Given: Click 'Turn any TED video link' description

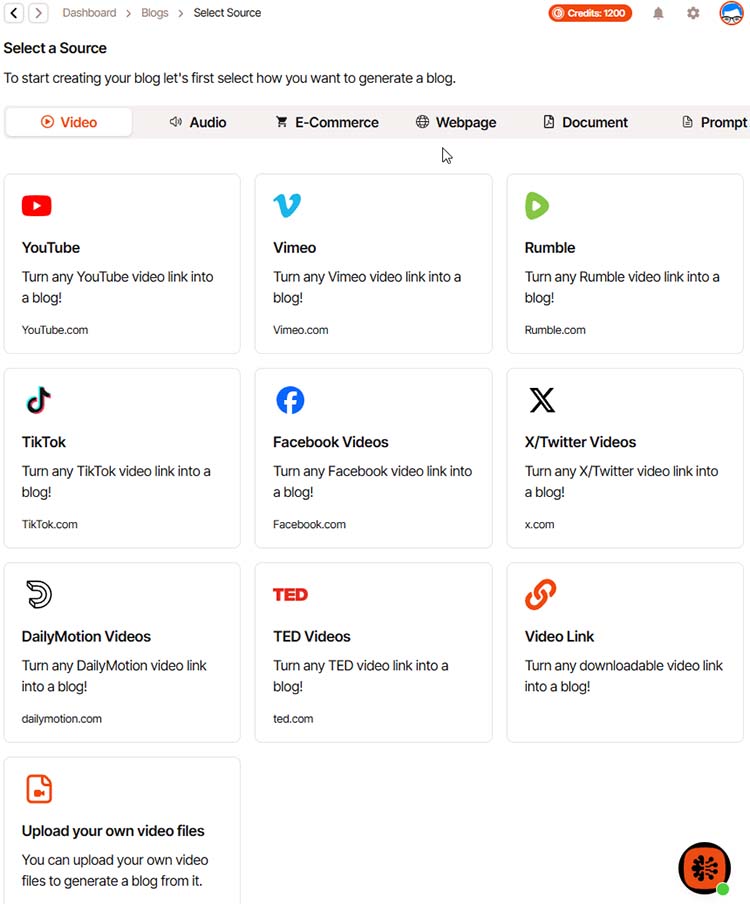Looking at the screenshot, I should (x=361, y=676).
